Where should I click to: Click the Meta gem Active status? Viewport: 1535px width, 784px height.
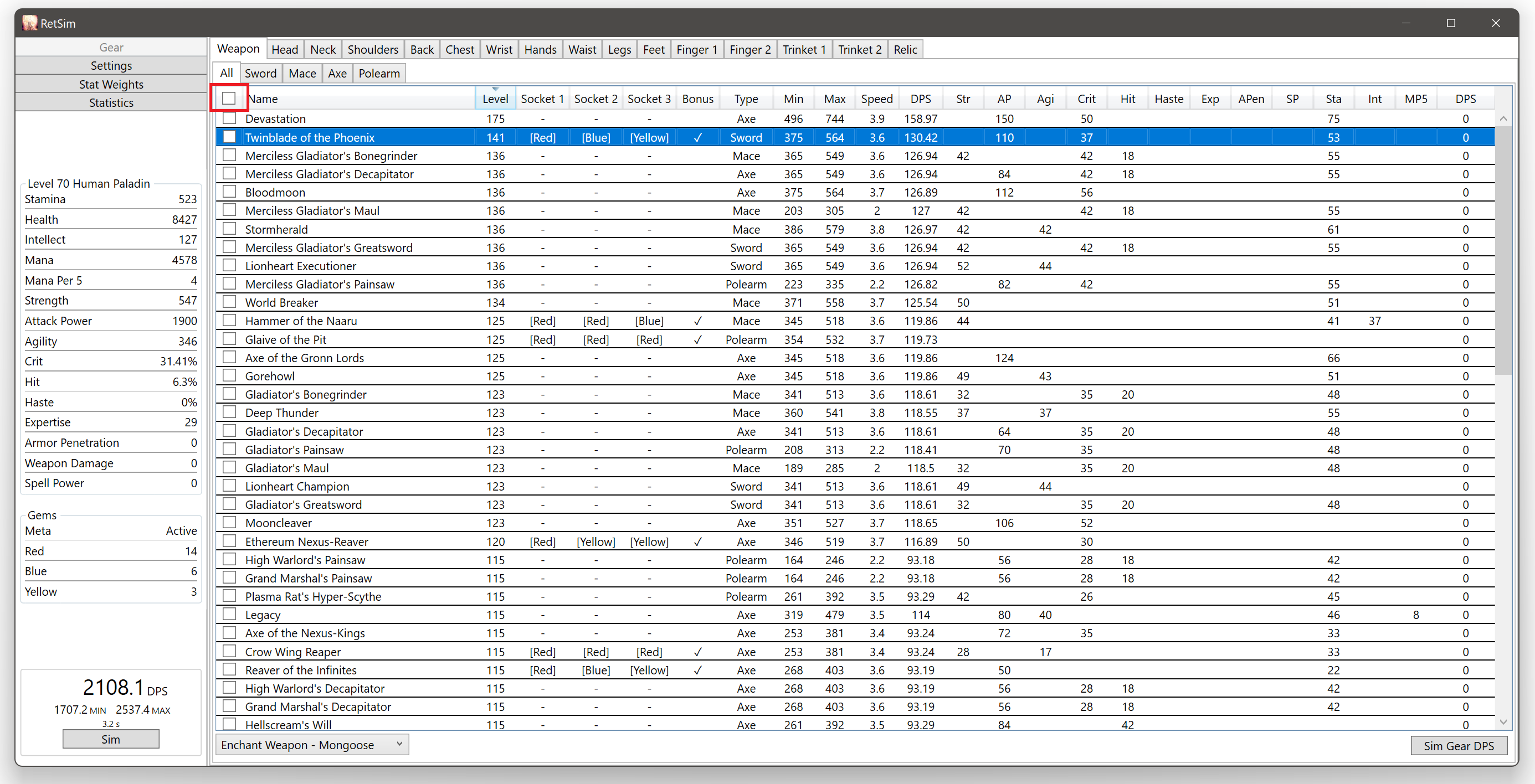tap(181, 530)
